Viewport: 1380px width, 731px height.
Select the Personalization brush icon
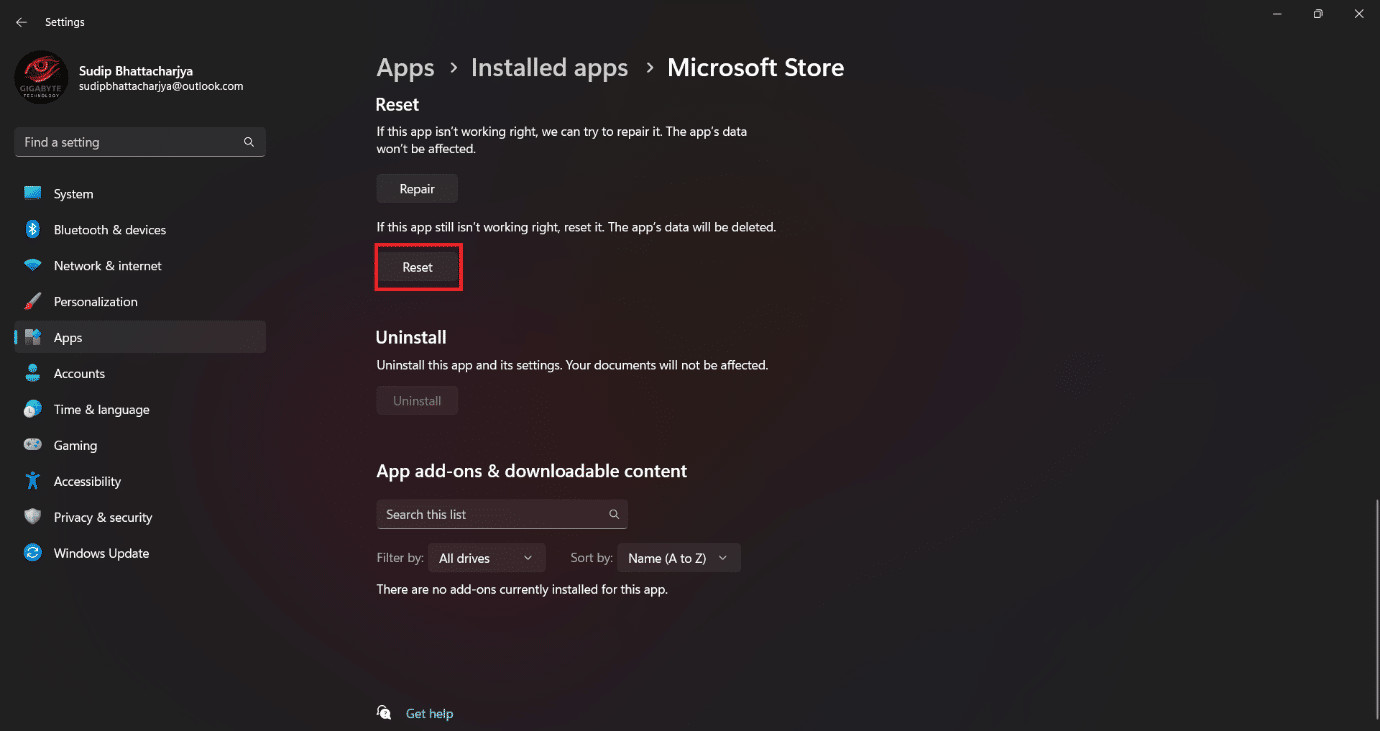point(33,301)
